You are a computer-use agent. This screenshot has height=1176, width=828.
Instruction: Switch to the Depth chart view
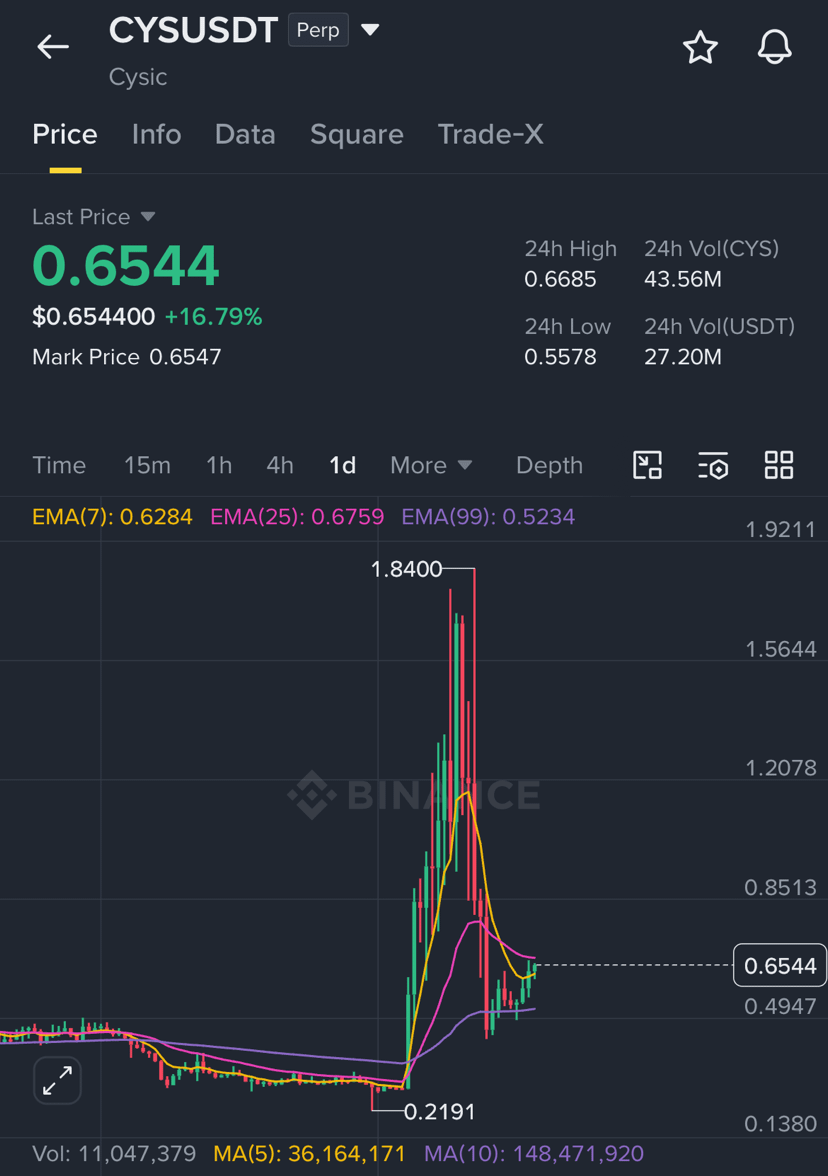549,465
